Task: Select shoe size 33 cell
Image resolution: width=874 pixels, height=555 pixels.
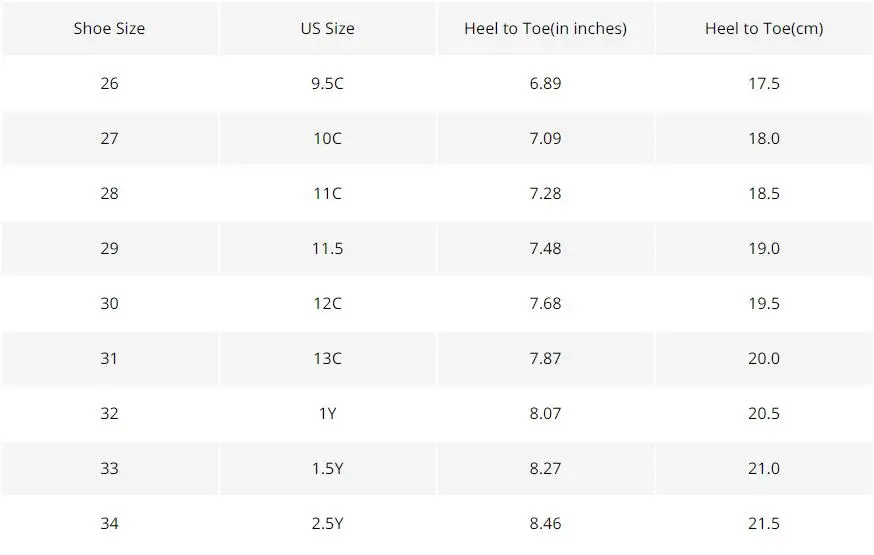Action: tap(109, 468)
